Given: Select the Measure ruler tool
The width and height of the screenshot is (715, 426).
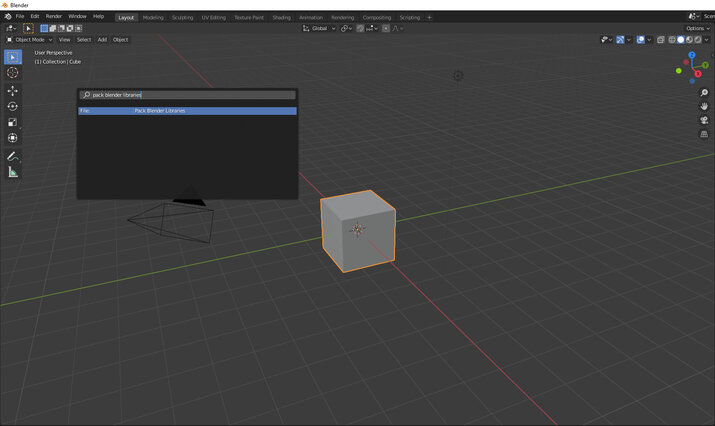Looking at the screenshot, I should tap(13, 172).
